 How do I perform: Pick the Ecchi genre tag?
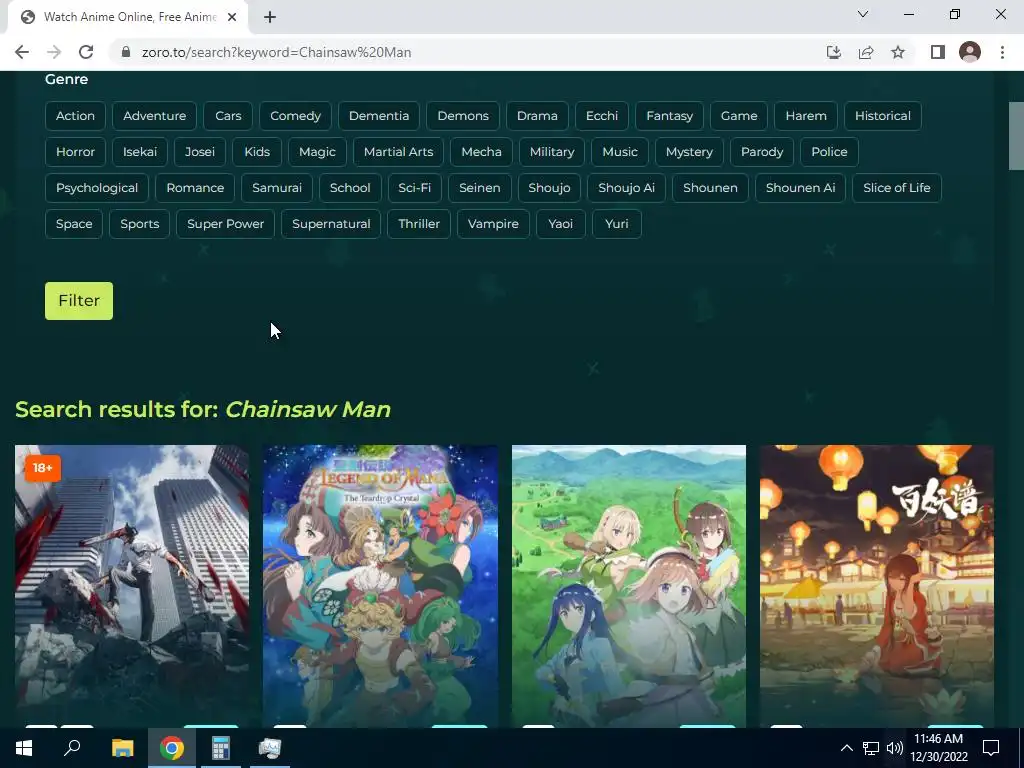[601, 116]
